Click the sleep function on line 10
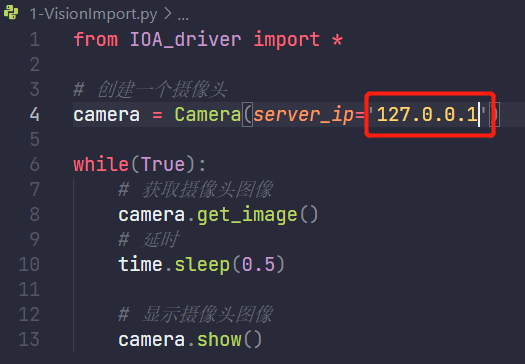 [x=202, y=265]
